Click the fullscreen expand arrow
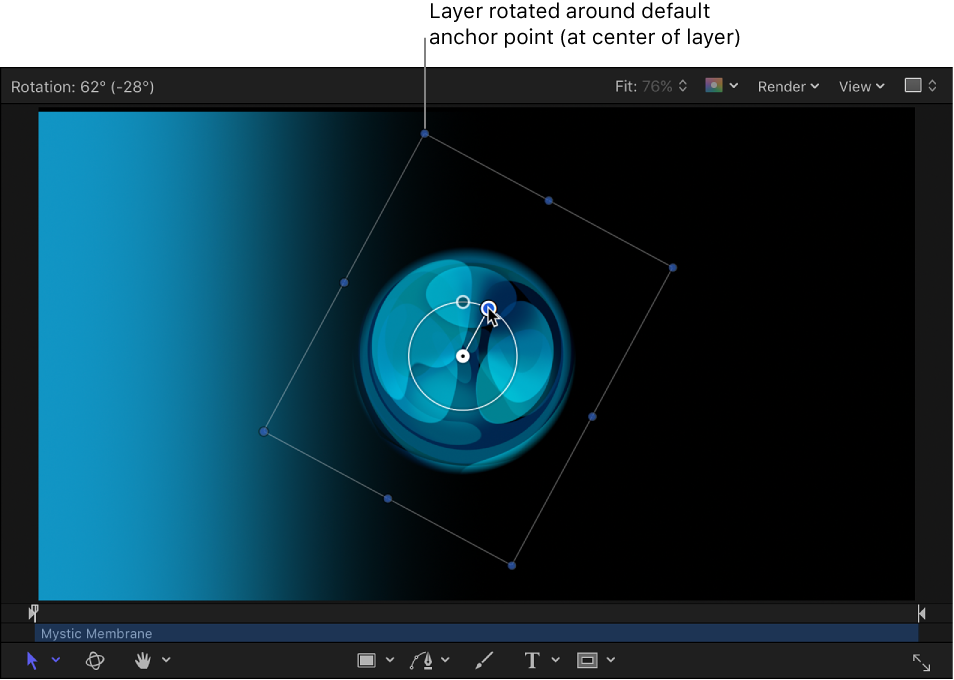This screenshot has width=954, height=680. (922, 660)
